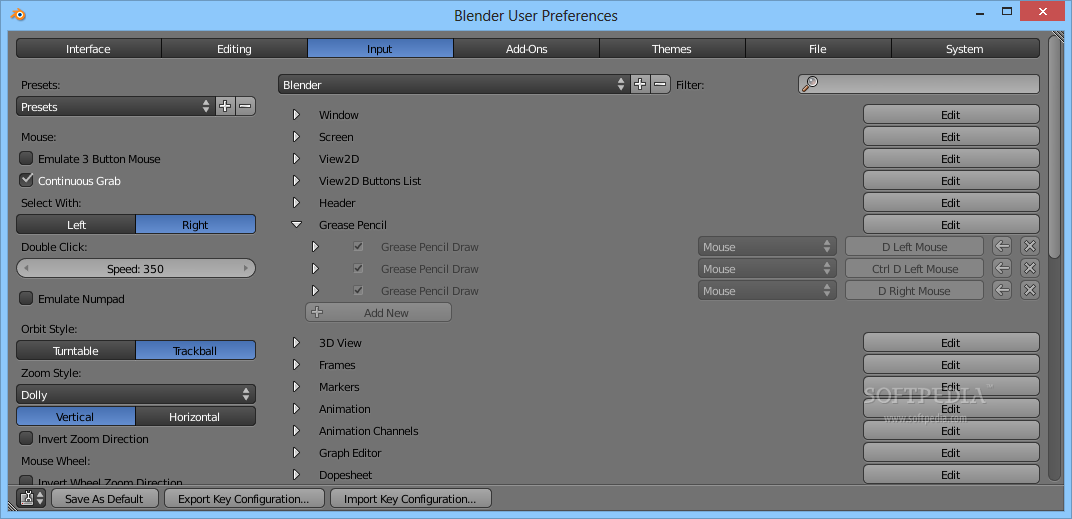Switch to the Editing tab
Image resolution: width=1072 pixels, height=519 pixels.
234,49
